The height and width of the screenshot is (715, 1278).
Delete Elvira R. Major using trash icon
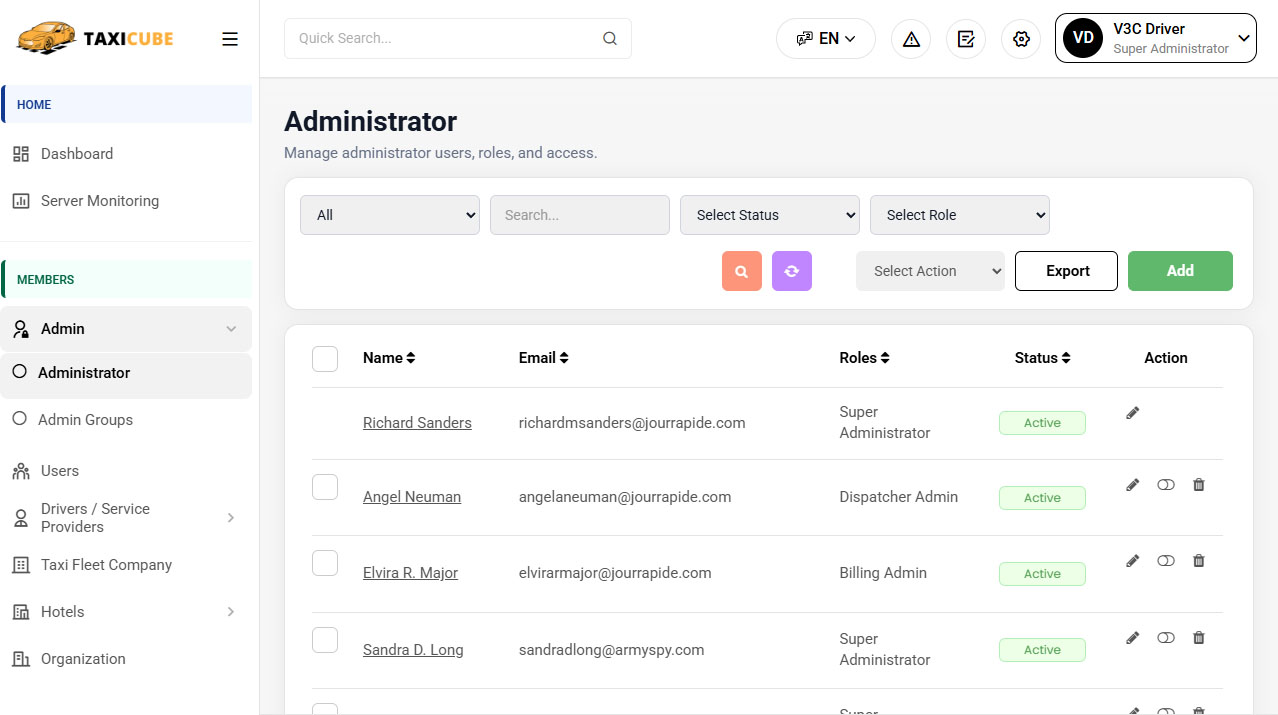[1199, 561]
